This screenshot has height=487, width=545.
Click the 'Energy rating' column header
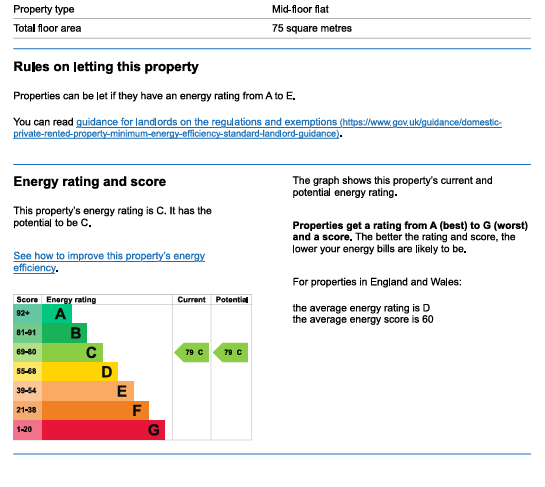71,300
